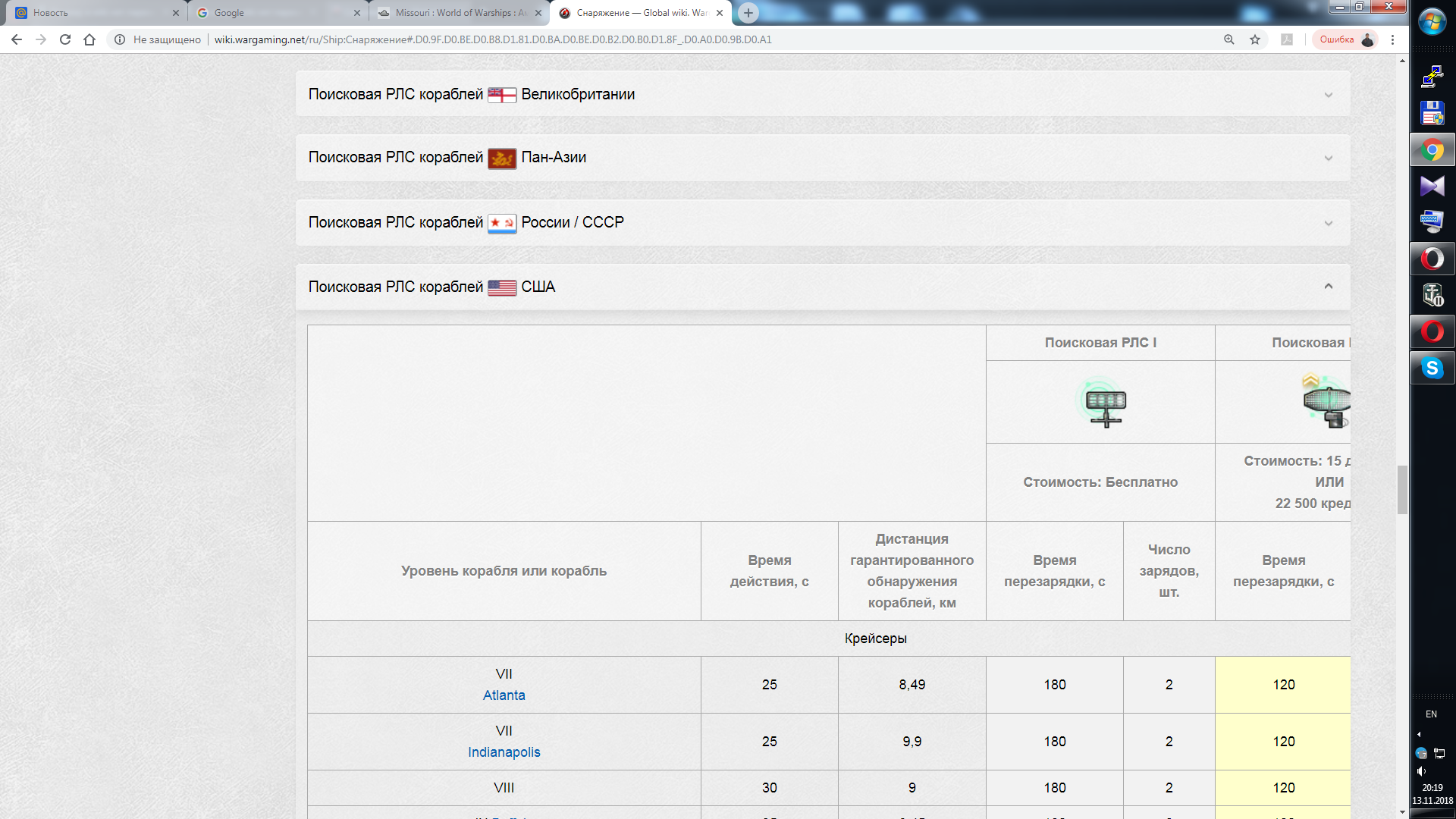Open Skype from the taskbar
The width and height of the screenshot is (1456, 819).
click(1432, 369)
